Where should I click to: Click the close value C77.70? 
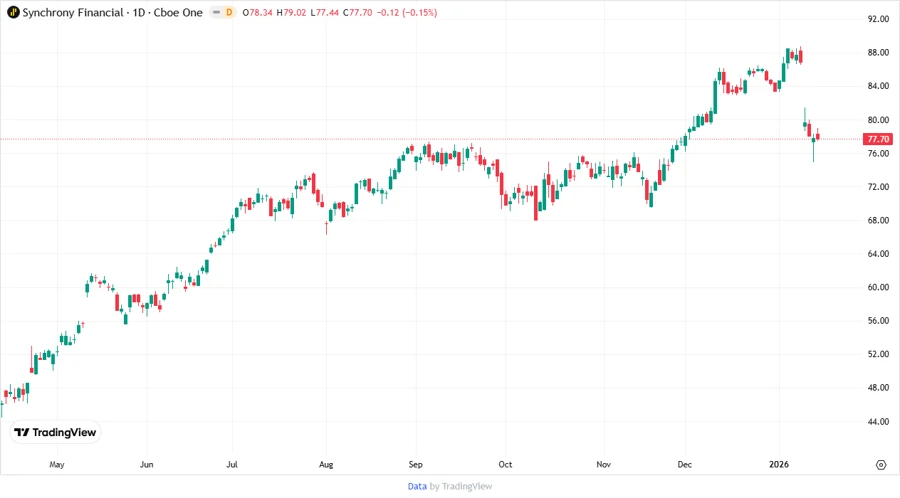tap(358, 12)
